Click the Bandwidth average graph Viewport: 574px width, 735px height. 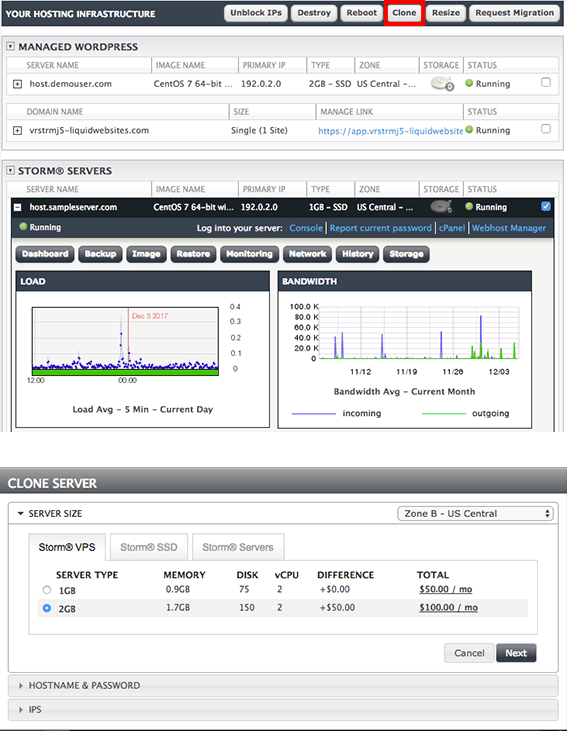pos(419,333)
